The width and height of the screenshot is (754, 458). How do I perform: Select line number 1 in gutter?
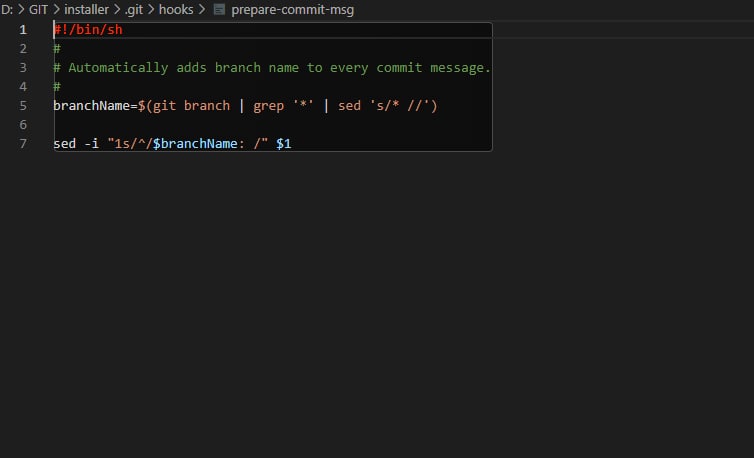click(23, 30)
